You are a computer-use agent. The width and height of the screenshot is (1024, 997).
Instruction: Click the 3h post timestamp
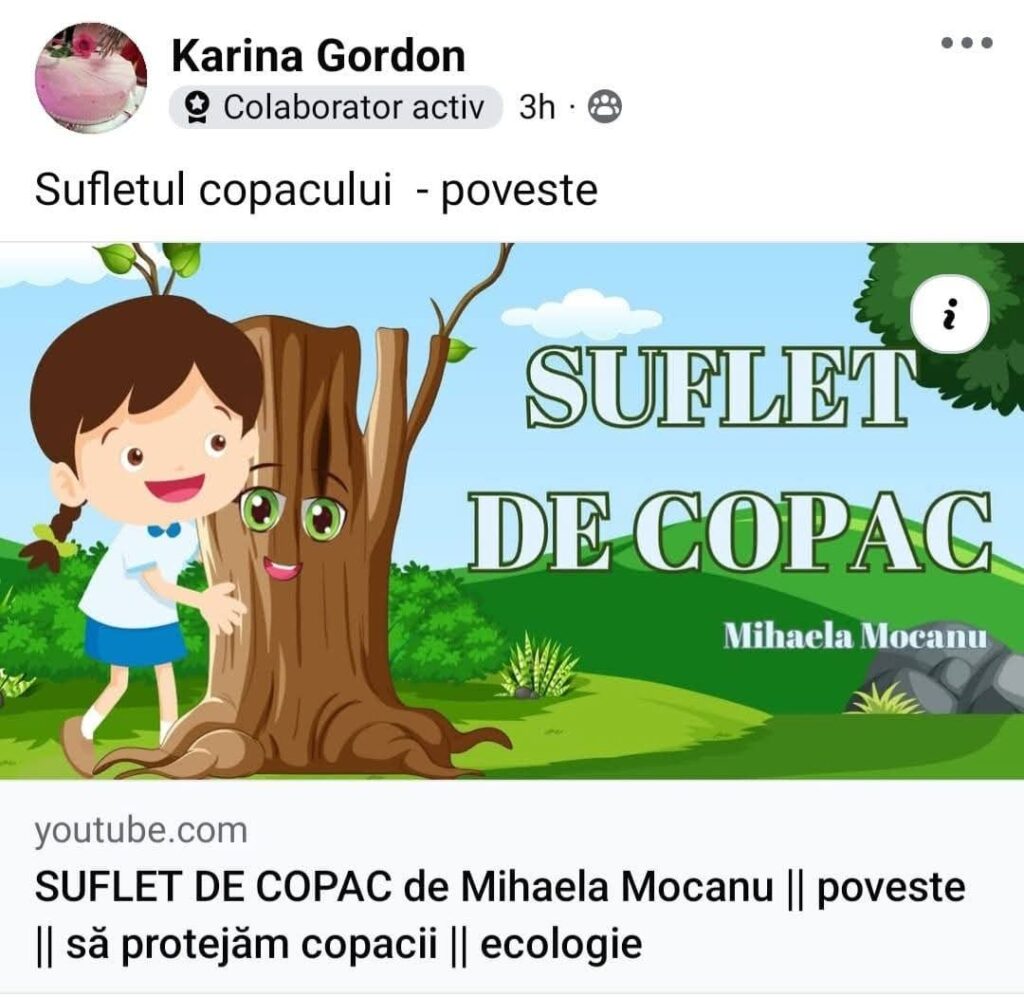[537, 107]
